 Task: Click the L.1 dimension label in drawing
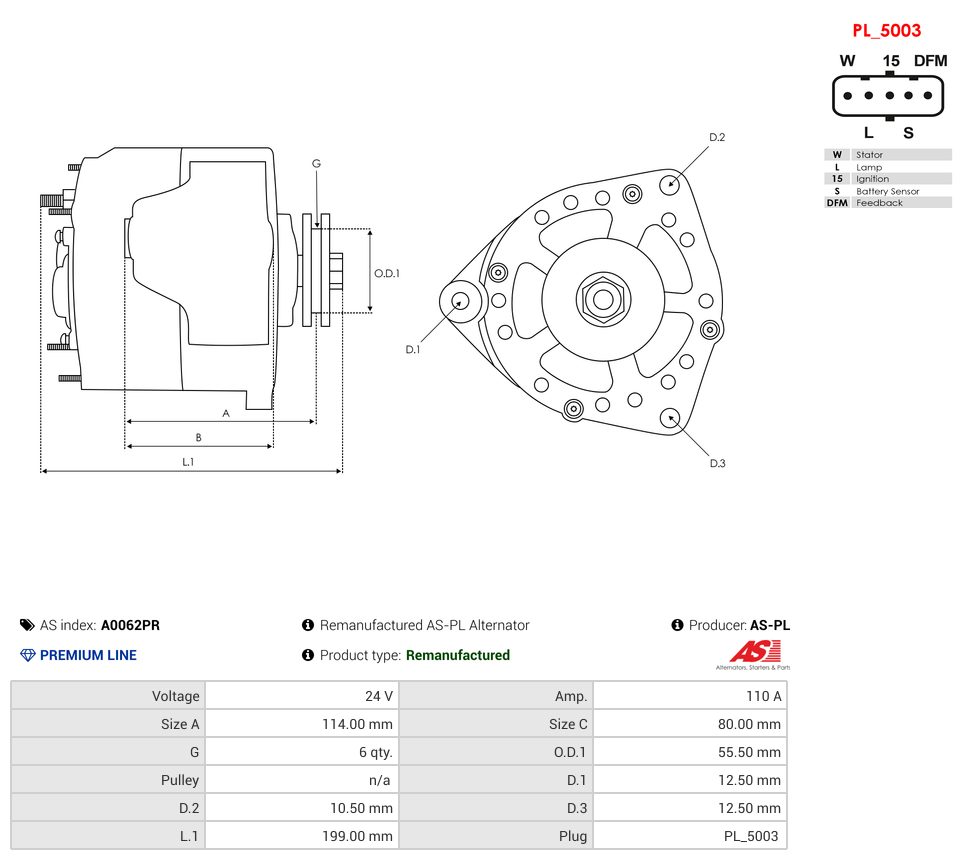pos(188,462)
